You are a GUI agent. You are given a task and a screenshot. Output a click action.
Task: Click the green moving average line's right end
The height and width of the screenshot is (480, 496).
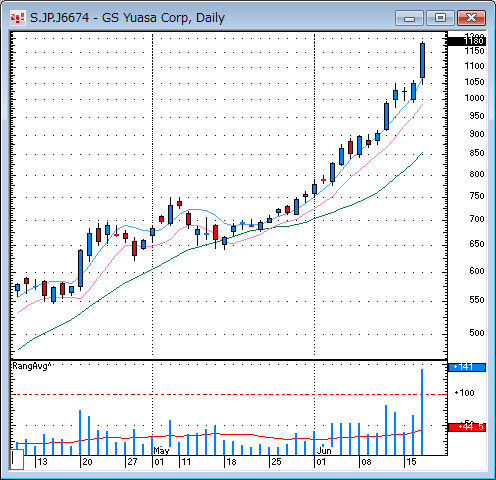(421, 154)
